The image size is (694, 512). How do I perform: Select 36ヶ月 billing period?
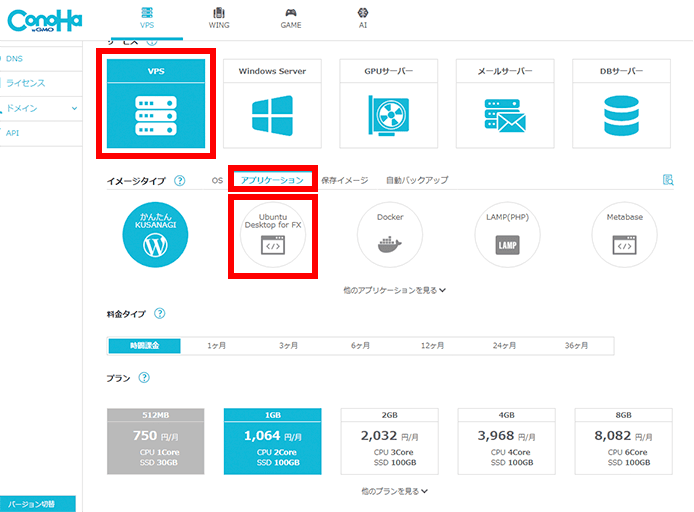click(576, 346)
